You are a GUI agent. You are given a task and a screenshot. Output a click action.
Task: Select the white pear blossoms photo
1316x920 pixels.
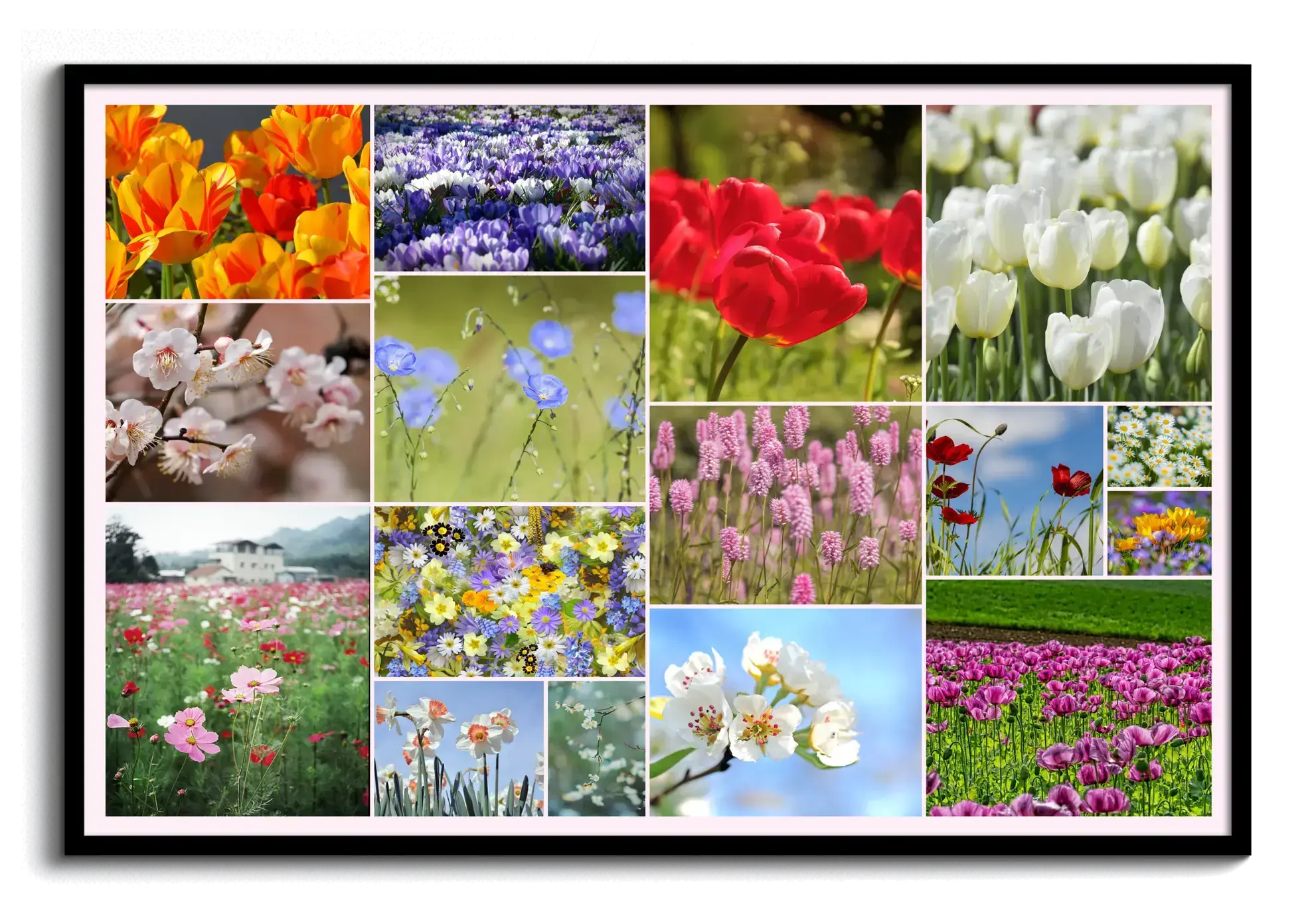pos(785,712)
